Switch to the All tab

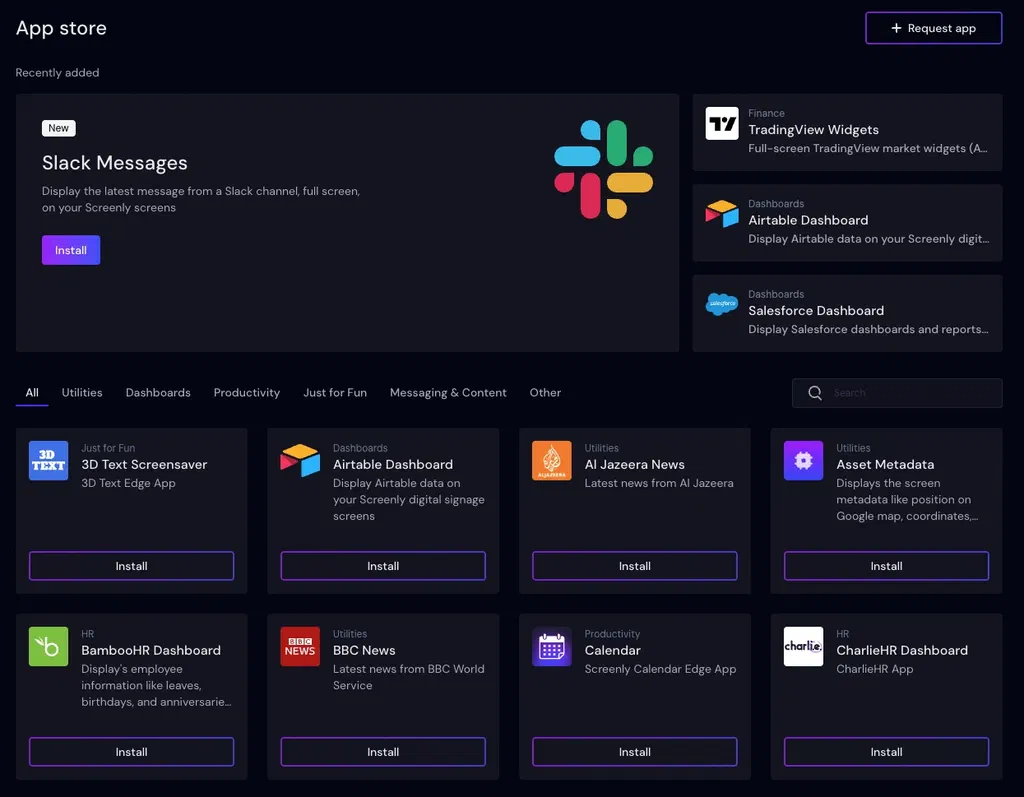32,393
